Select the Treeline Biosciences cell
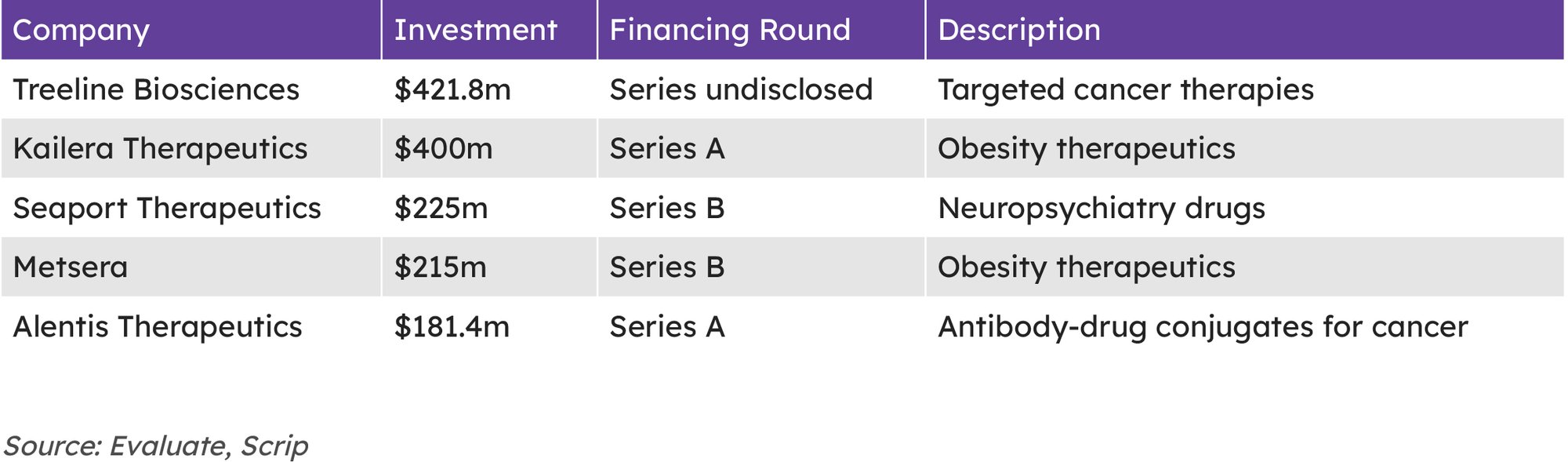Viewport: 1568px width, 462px height. click(x=156, y=89)
